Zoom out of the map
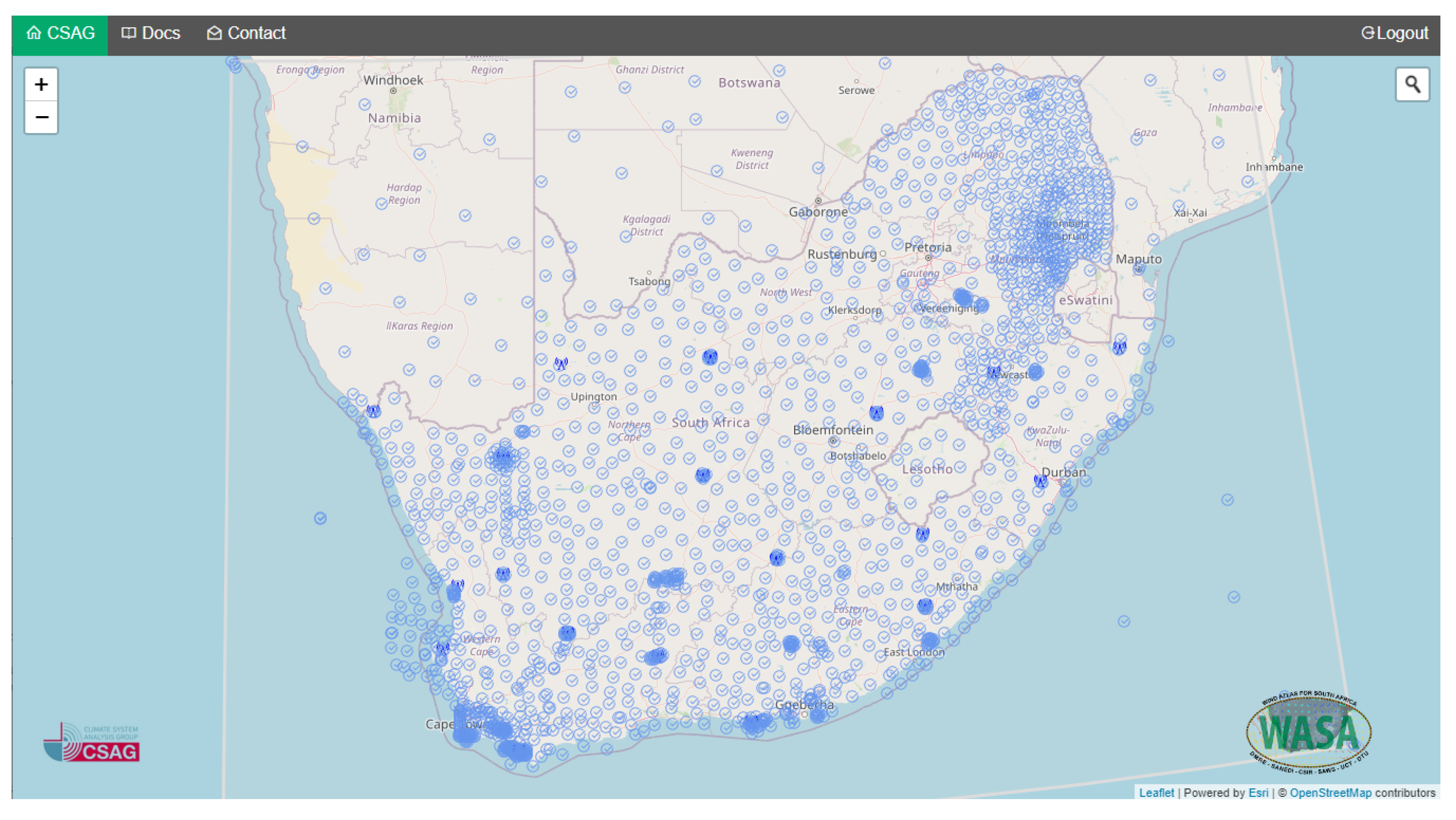This screenshot has height=820, width=1456. (41, 117)
